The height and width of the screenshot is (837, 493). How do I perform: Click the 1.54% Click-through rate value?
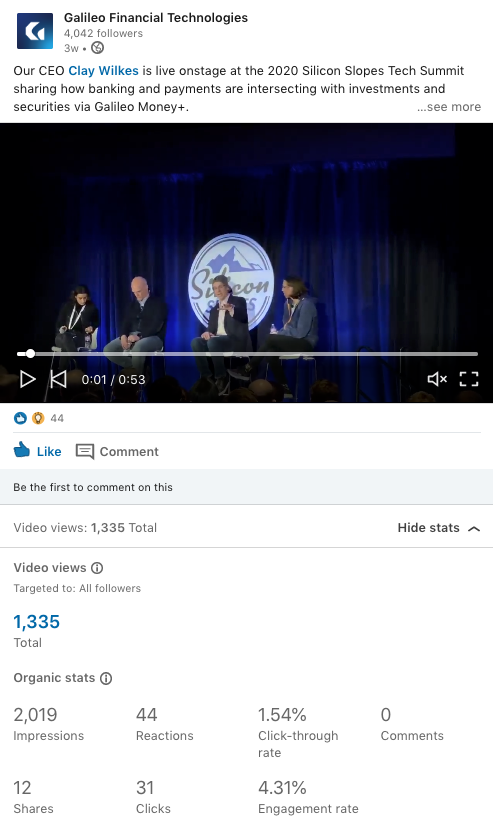point(282,715)
